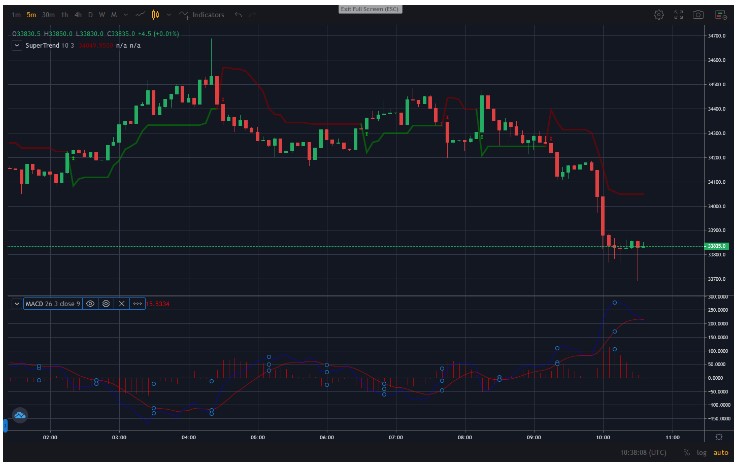Click the Exit Full Screen (ESC) button
Image resolution: width=740 pixels, height=469 pixels.
pyautogui.click(x=370, y=9)
